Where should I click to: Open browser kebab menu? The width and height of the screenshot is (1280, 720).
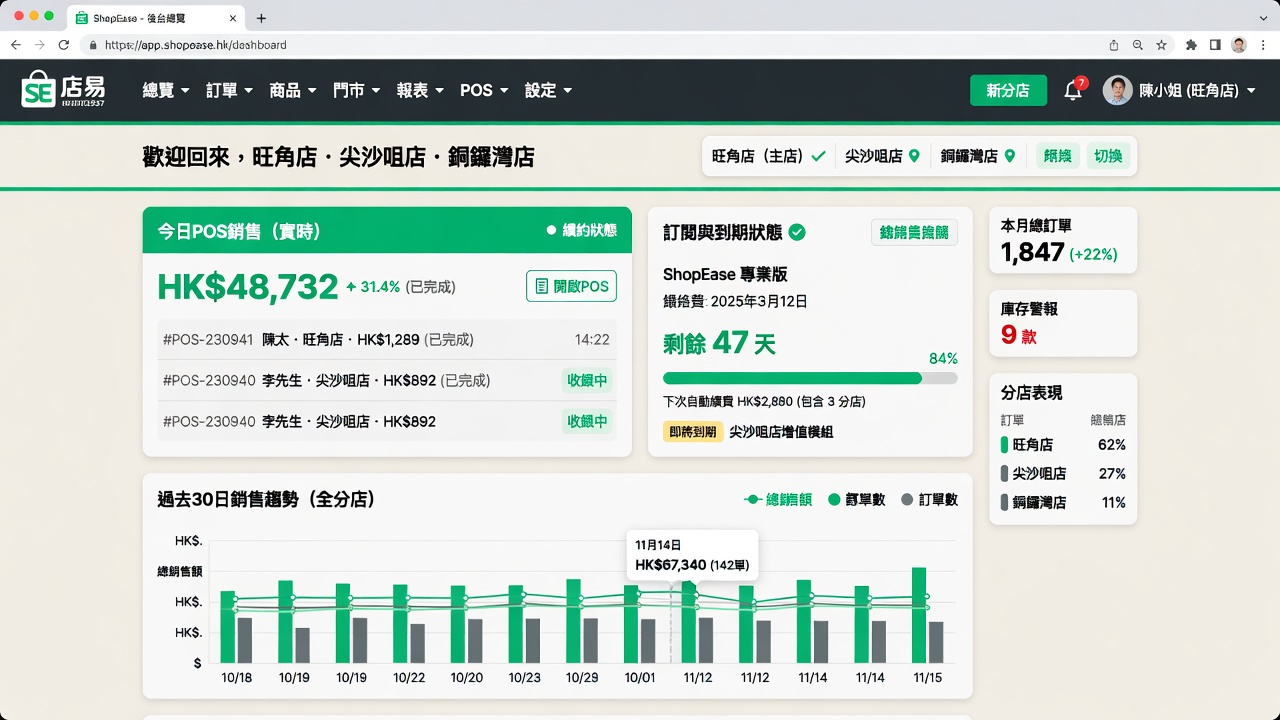pyautogui.click(x=1264, y=45)
